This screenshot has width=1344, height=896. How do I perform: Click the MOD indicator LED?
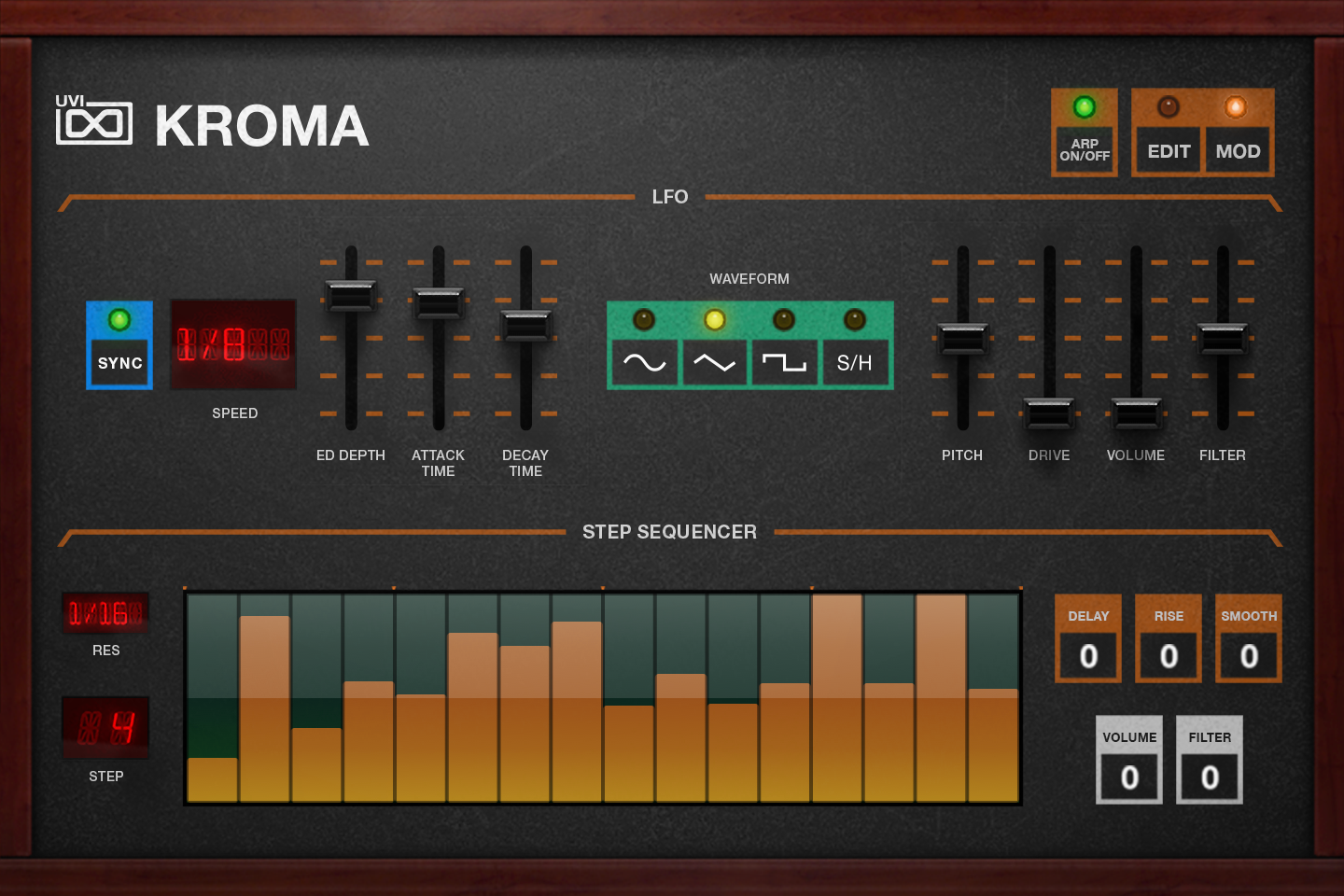[1237, 106]
